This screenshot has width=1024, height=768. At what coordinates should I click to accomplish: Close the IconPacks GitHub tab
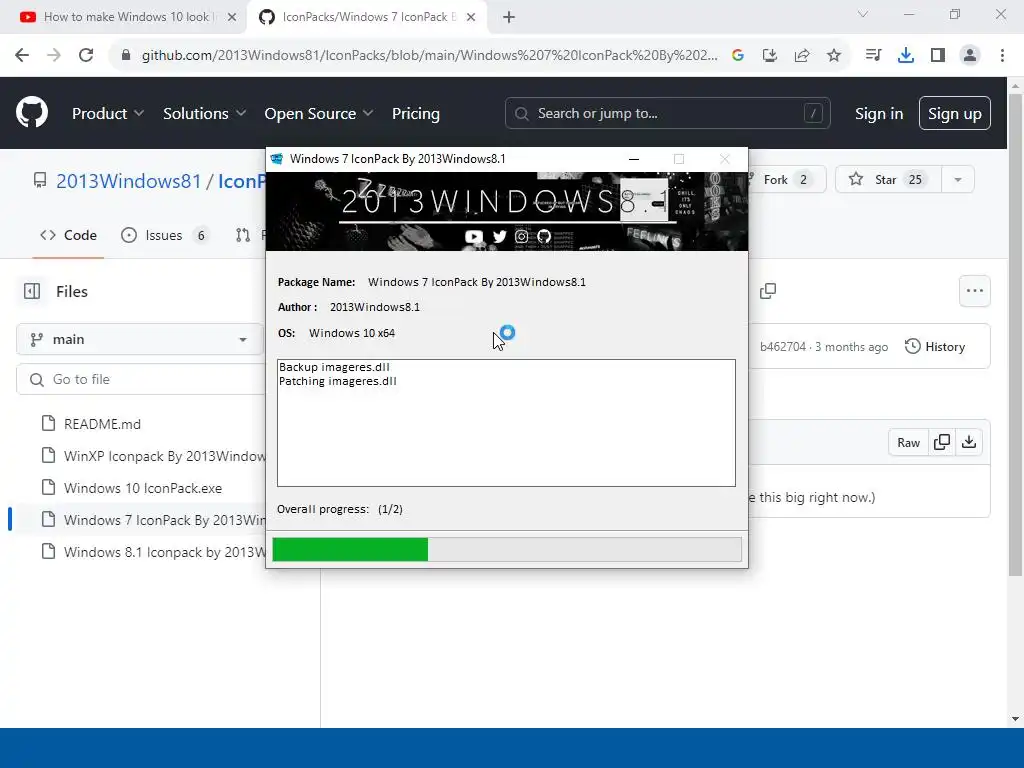pyautogui.click(x=471, y=17)
